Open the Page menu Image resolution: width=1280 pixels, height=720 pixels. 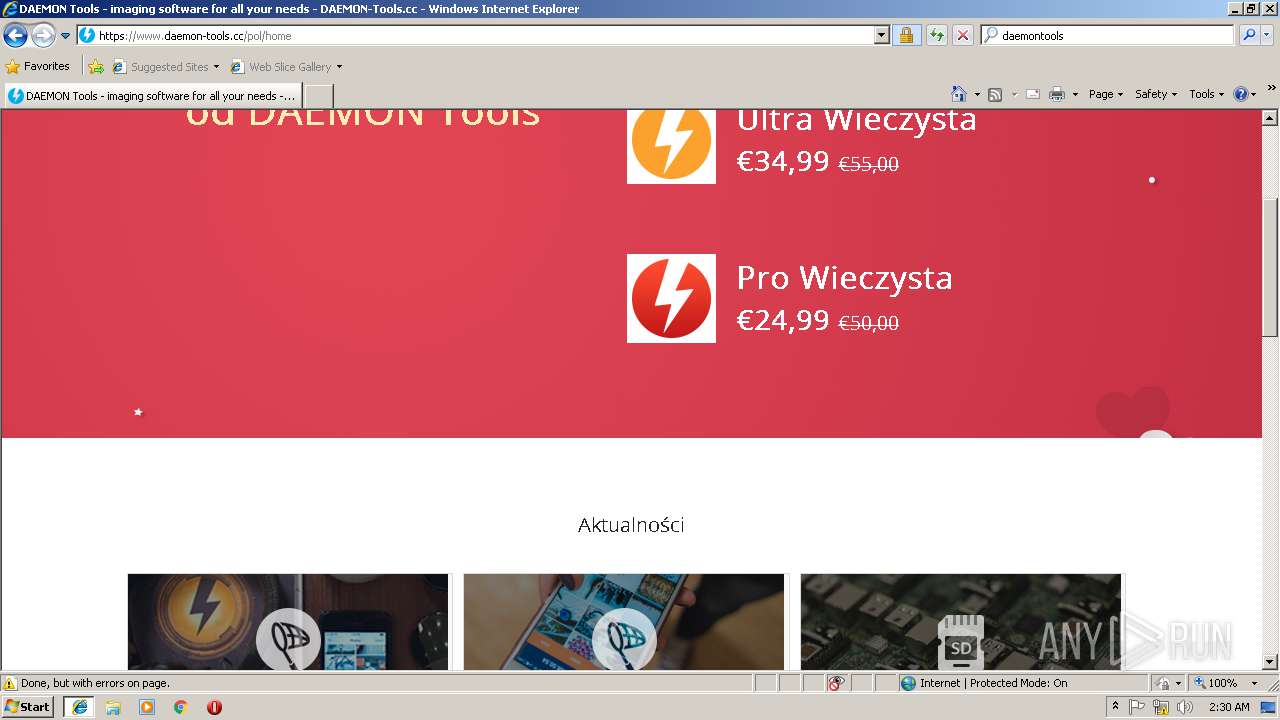1106,94
